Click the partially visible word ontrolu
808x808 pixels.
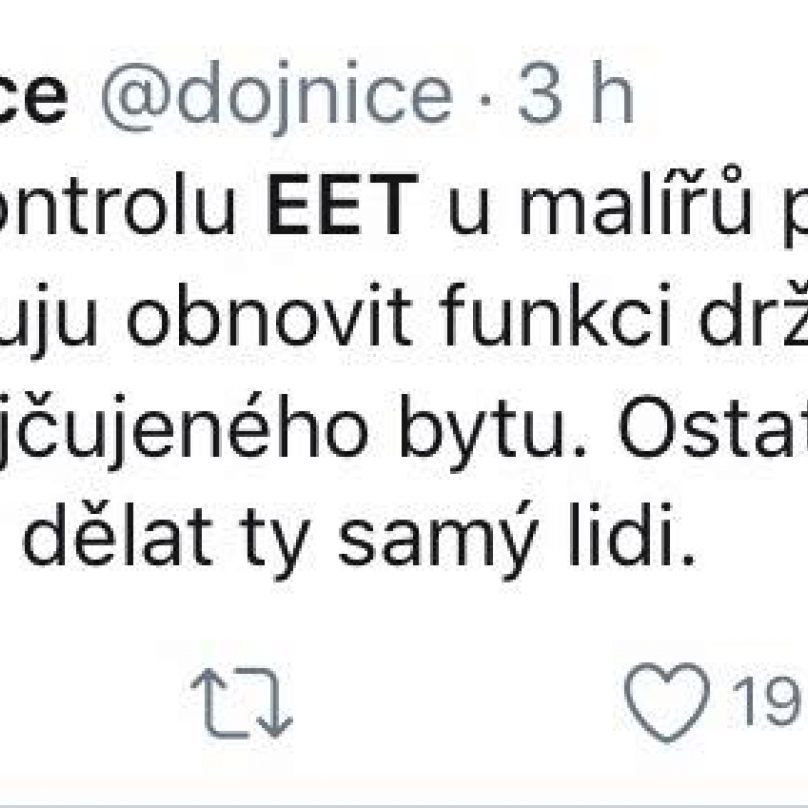tap(117, 205)
